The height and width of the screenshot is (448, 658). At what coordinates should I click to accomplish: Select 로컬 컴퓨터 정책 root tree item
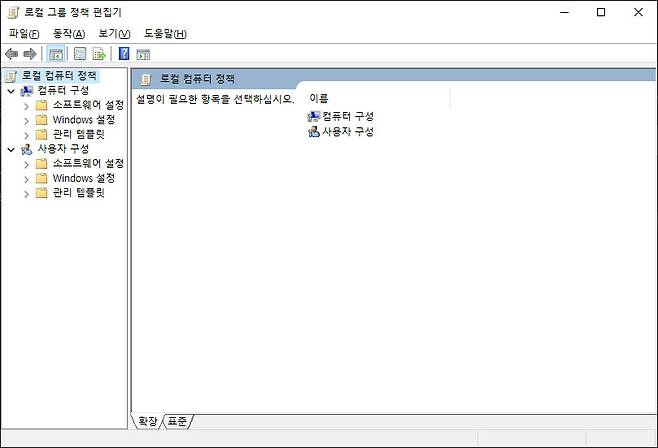tap(59, 76)
